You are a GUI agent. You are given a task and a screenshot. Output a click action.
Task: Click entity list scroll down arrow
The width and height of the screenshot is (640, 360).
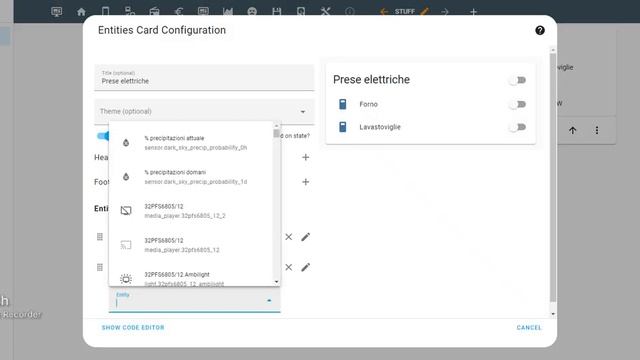tap(276, 282)
